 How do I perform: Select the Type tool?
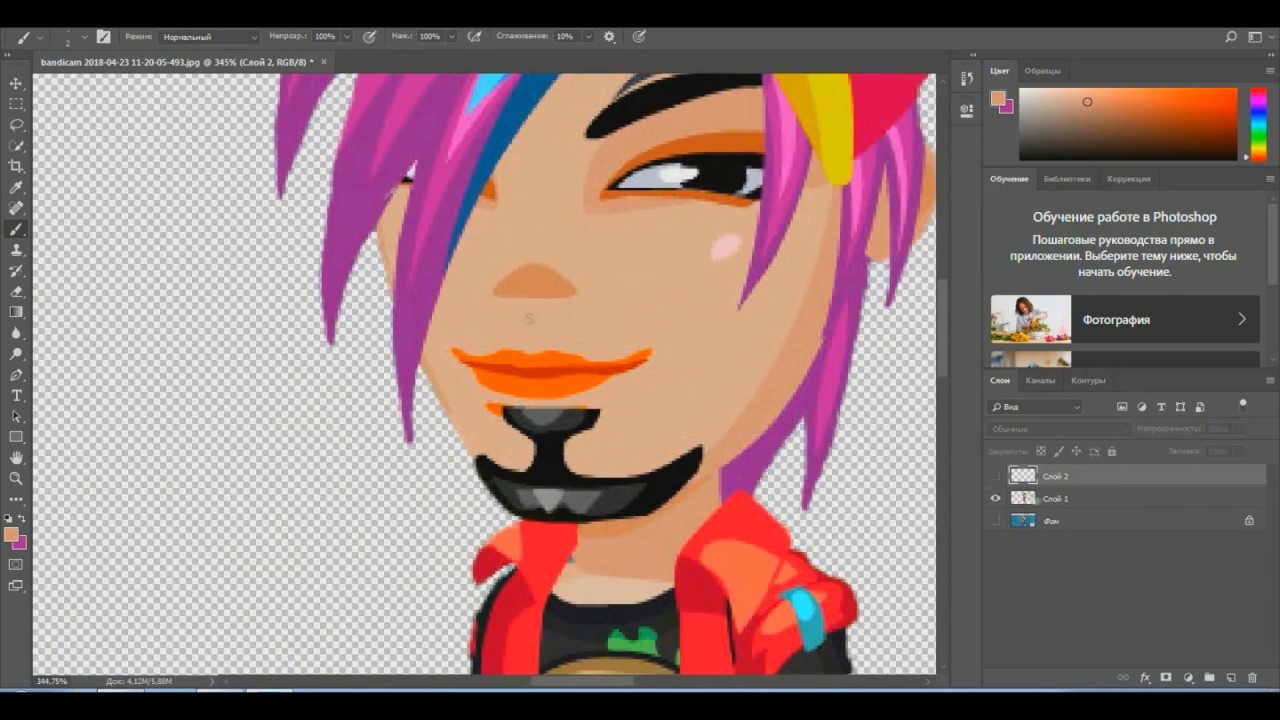click(x=16, y=396)
